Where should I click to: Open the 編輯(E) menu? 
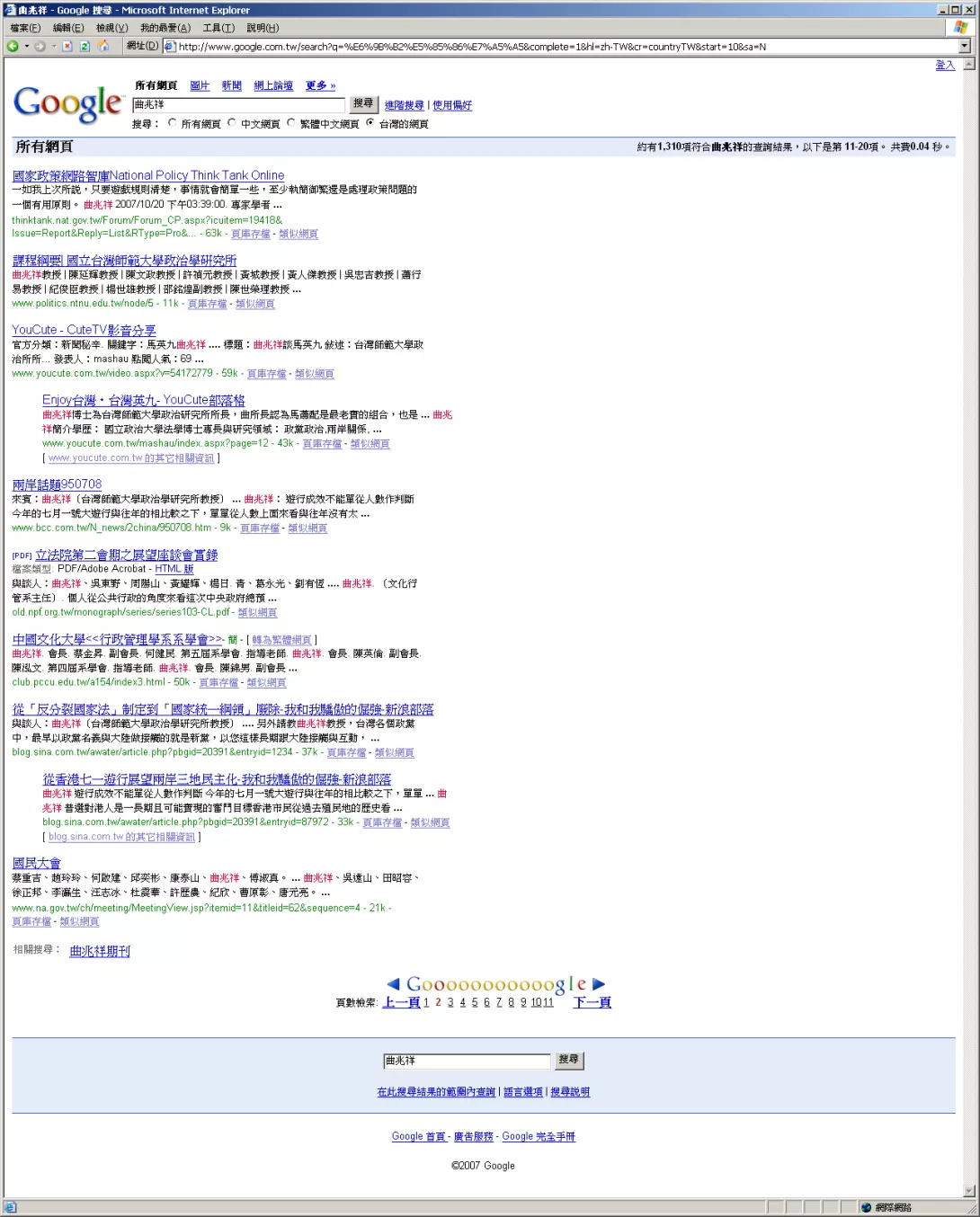click(68, 28)
